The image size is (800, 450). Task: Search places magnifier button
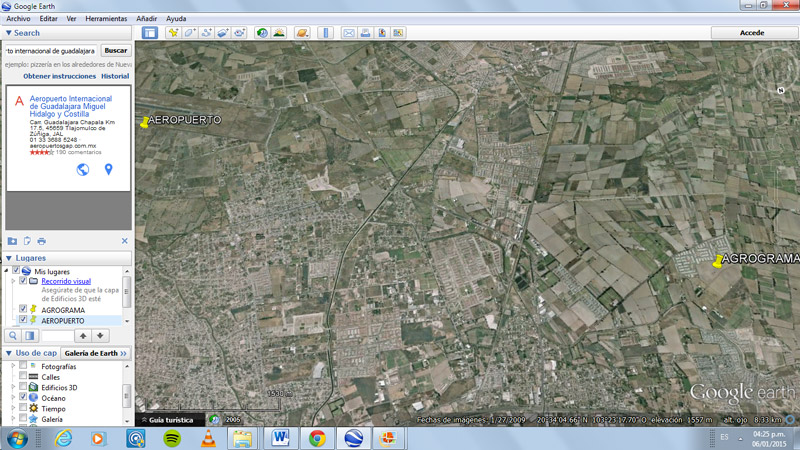tap(13, 336)
